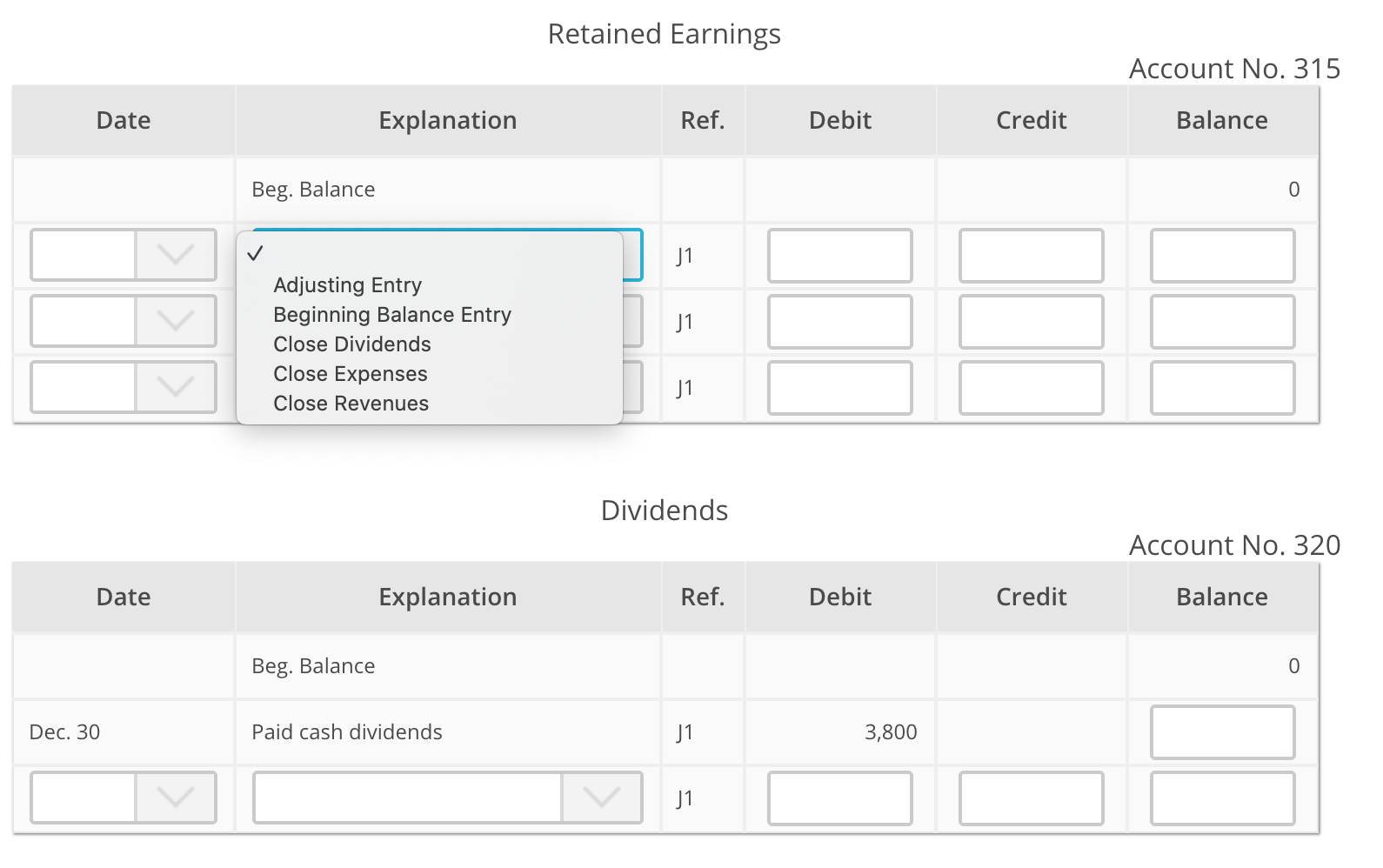1383x868 pixels.
Task: Click 'Paid cash dividends' explanation text
Action: (347, 732)
